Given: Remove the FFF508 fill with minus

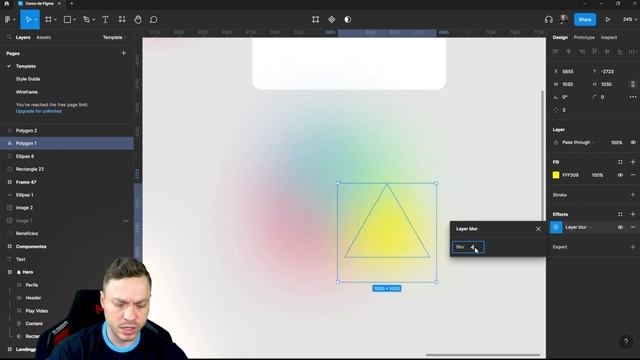Looking at the screenshot, I should 633,175.
